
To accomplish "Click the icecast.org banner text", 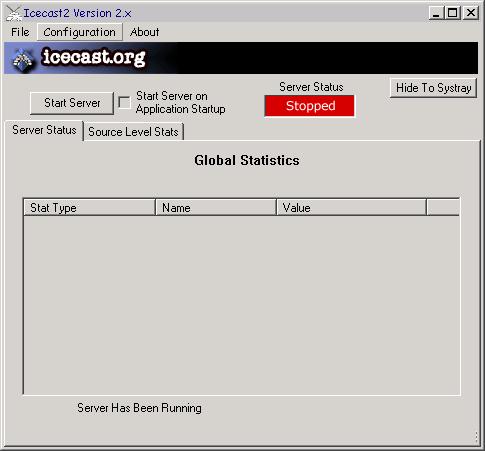I will (x=94, y=57).
